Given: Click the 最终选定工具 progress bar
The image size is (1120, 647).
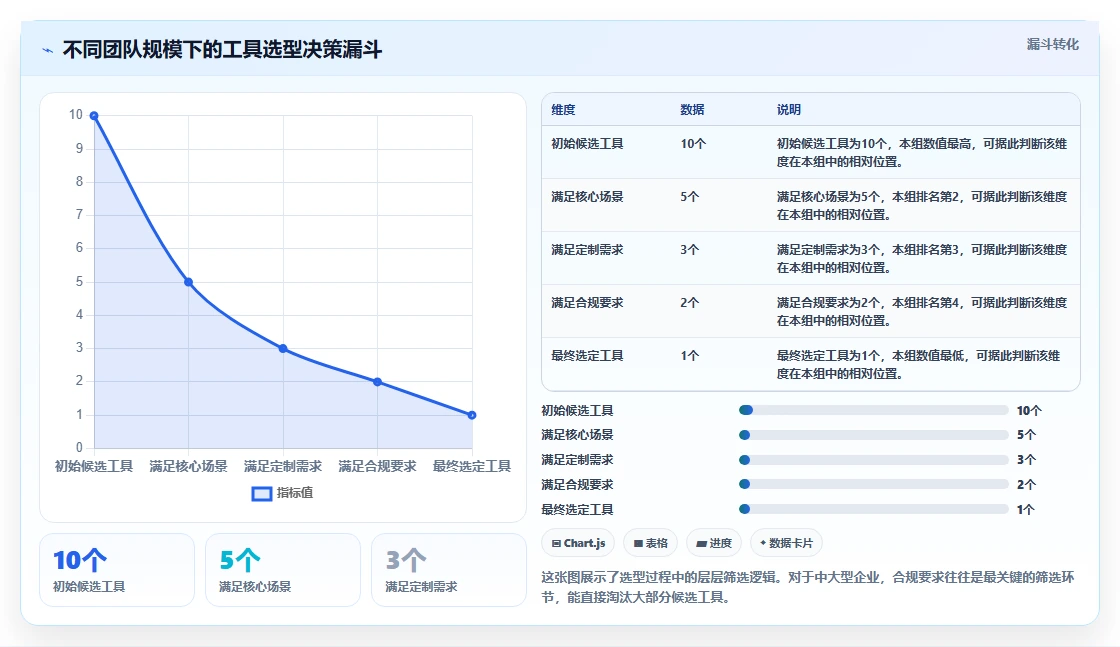Looking at the screenshot, I should click(874, 509).
